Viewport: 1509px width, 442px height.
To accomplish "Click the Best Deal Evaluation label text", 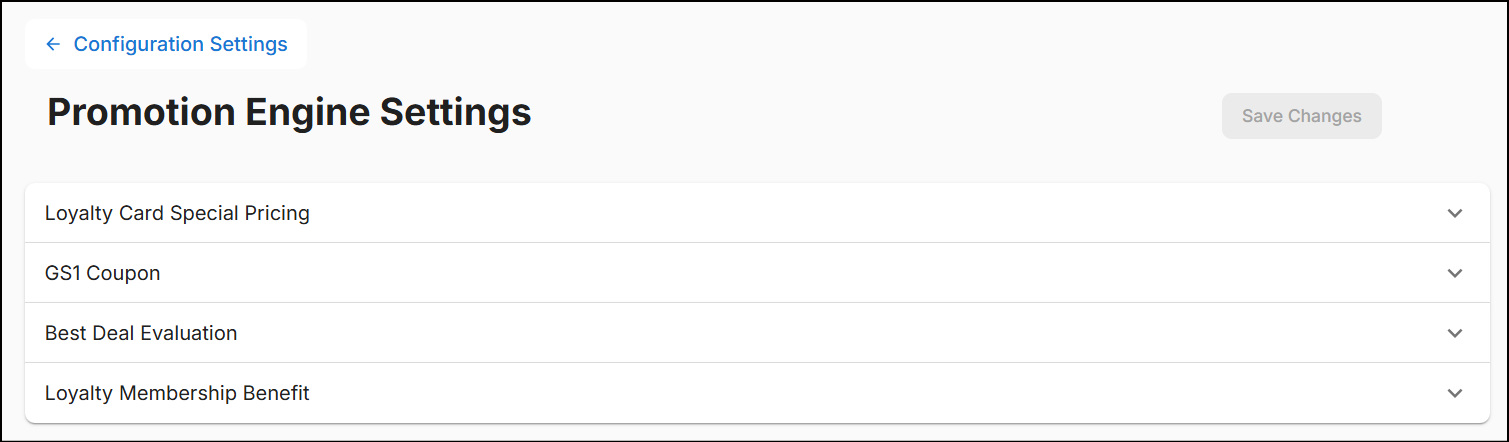I will point(141,333).
